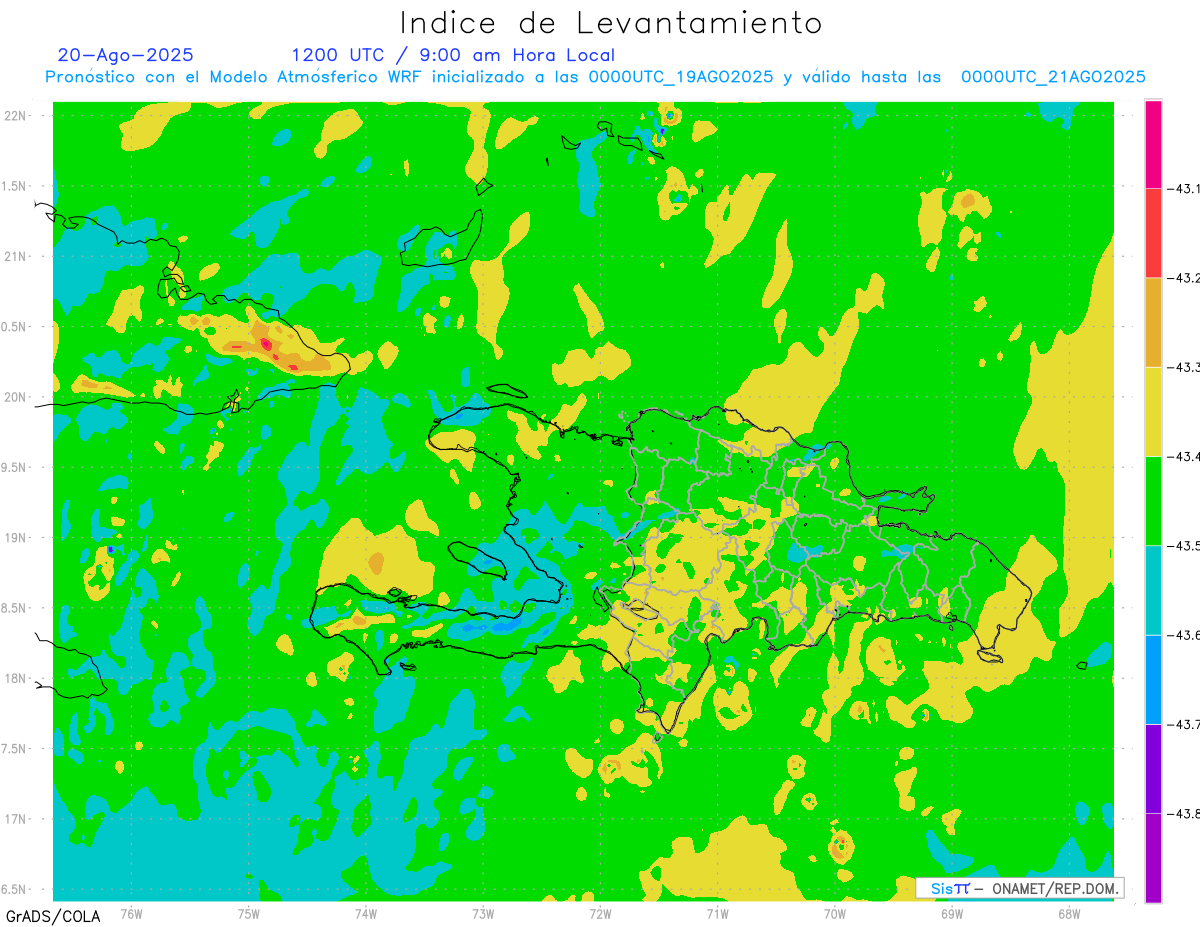Click the '-43.8' color bar label
1200x927 pixels.
click(x=1184, y=814)
